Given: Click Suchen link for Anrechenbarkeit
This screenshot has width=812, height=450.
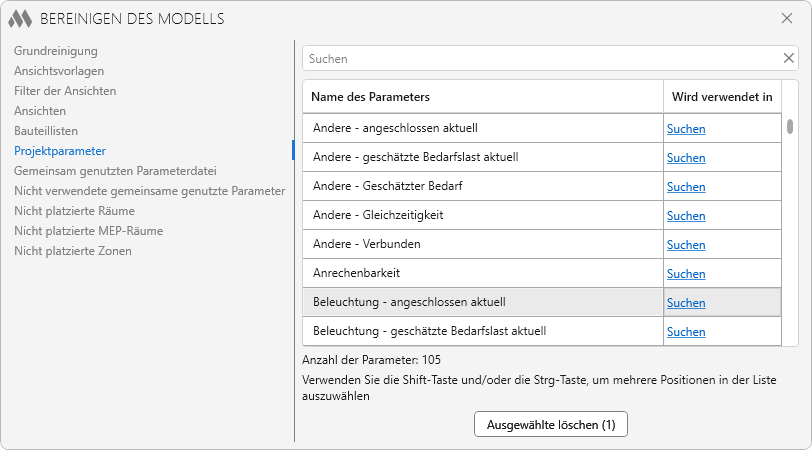Looking at the screenshot, I should coord(686,273).
